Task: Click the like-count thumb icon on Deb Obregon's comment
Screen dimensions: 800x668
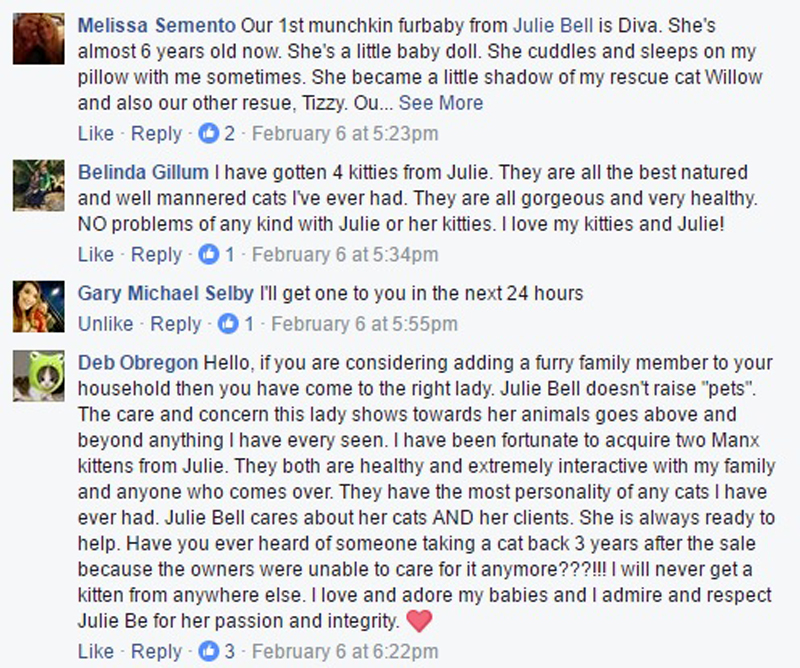Action: tap(209, 651)
